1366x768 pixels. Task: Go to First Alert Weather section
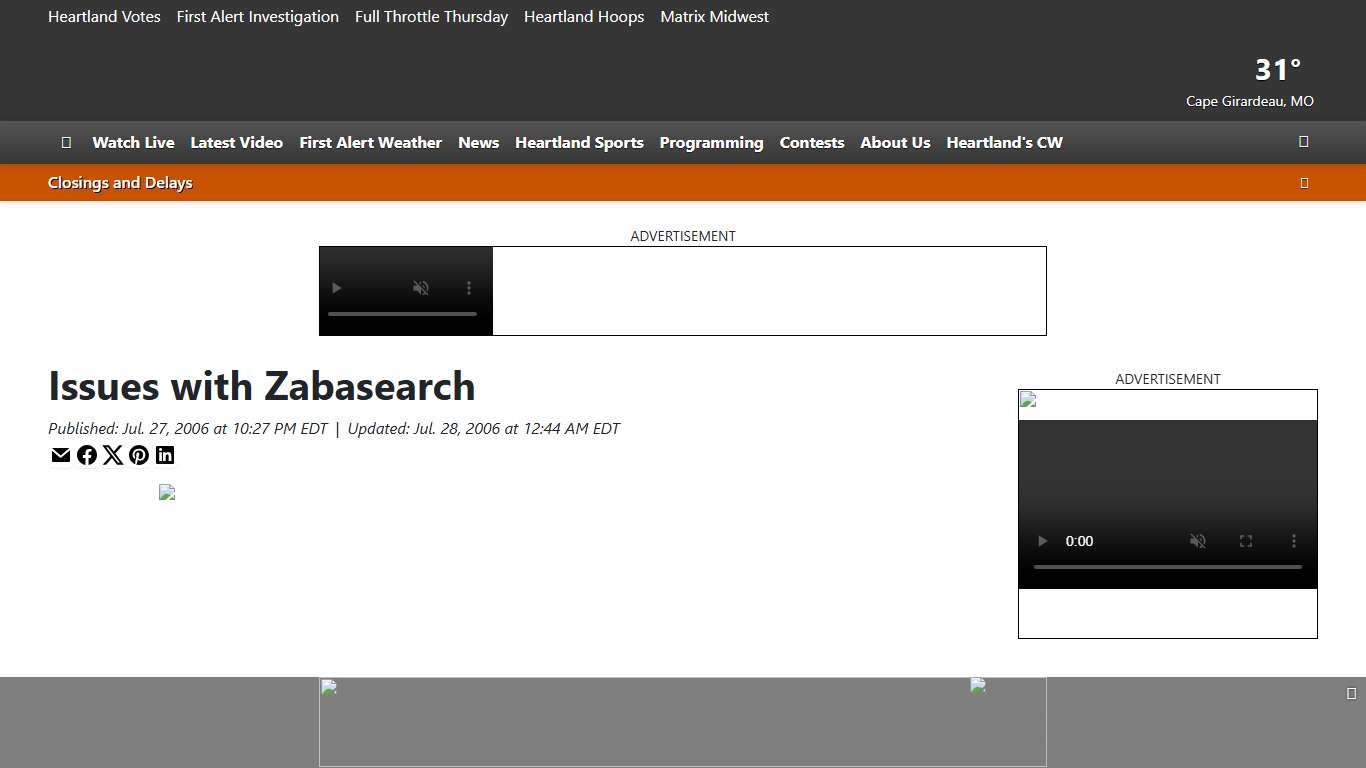[370, 142]
